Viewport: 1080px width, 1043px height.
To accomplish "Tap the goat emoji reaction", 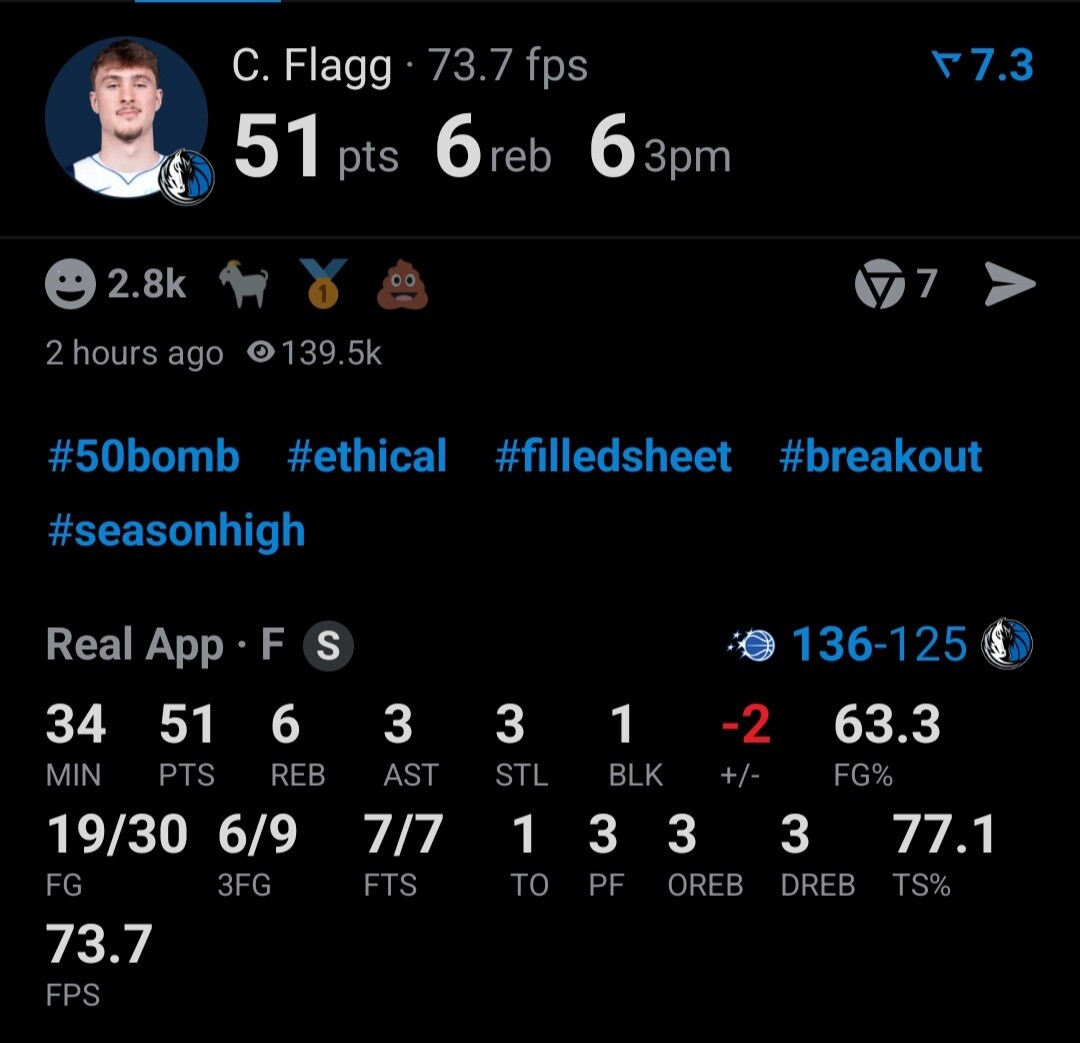I will [244, 285].
